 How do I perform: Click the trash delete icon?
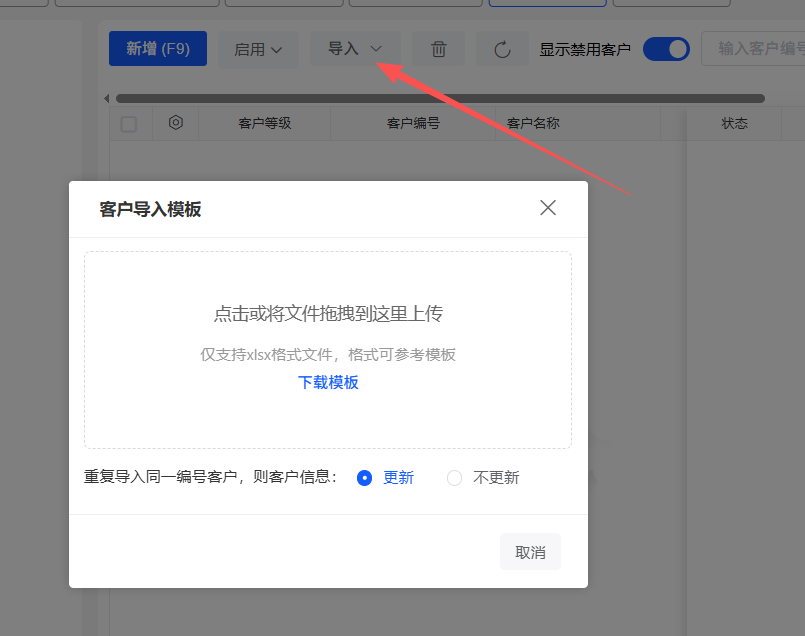(x=438, y=49)
